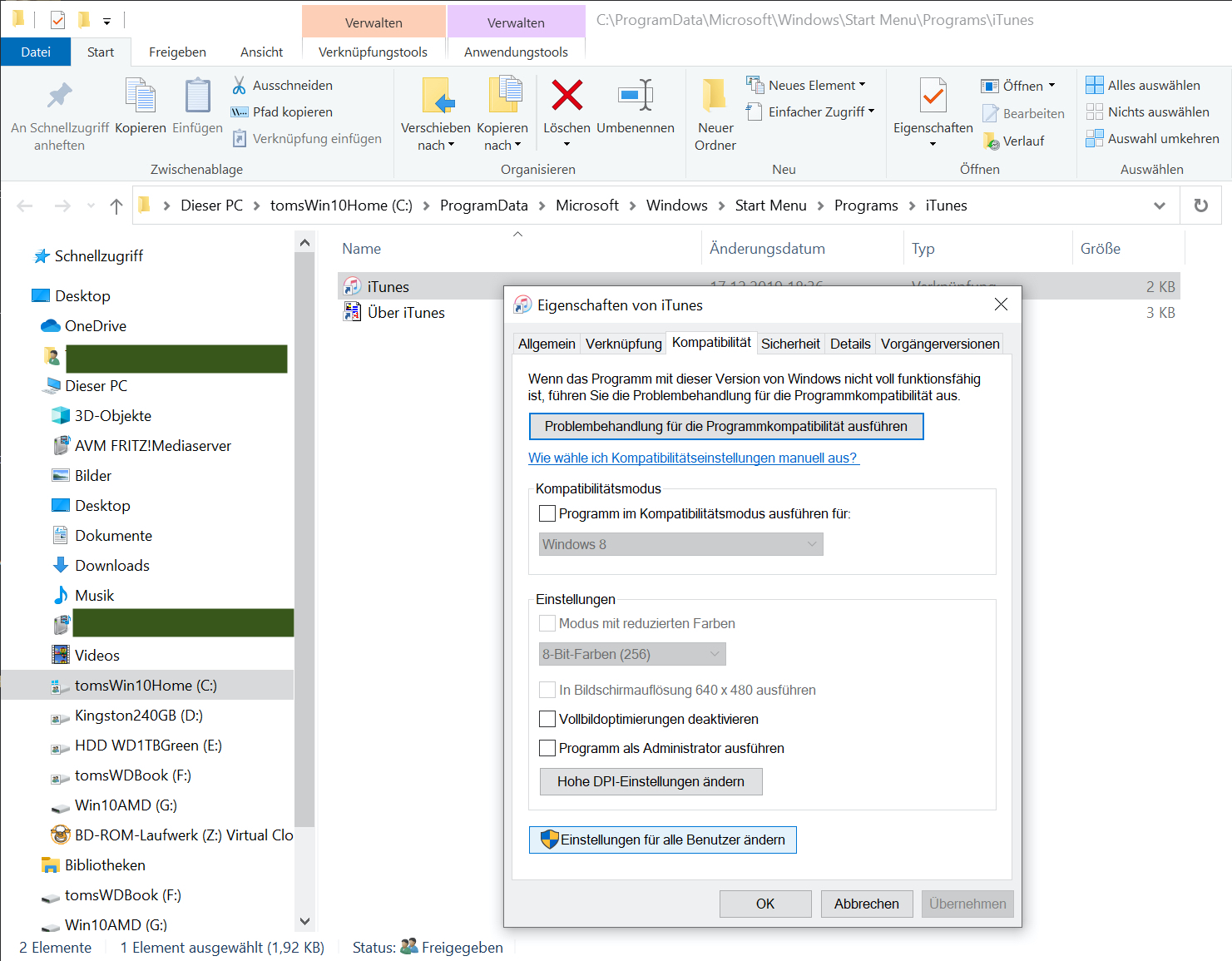1232x961 pixels.
Task: Select all items with Alles auswählen
Action: (1143, 85)
